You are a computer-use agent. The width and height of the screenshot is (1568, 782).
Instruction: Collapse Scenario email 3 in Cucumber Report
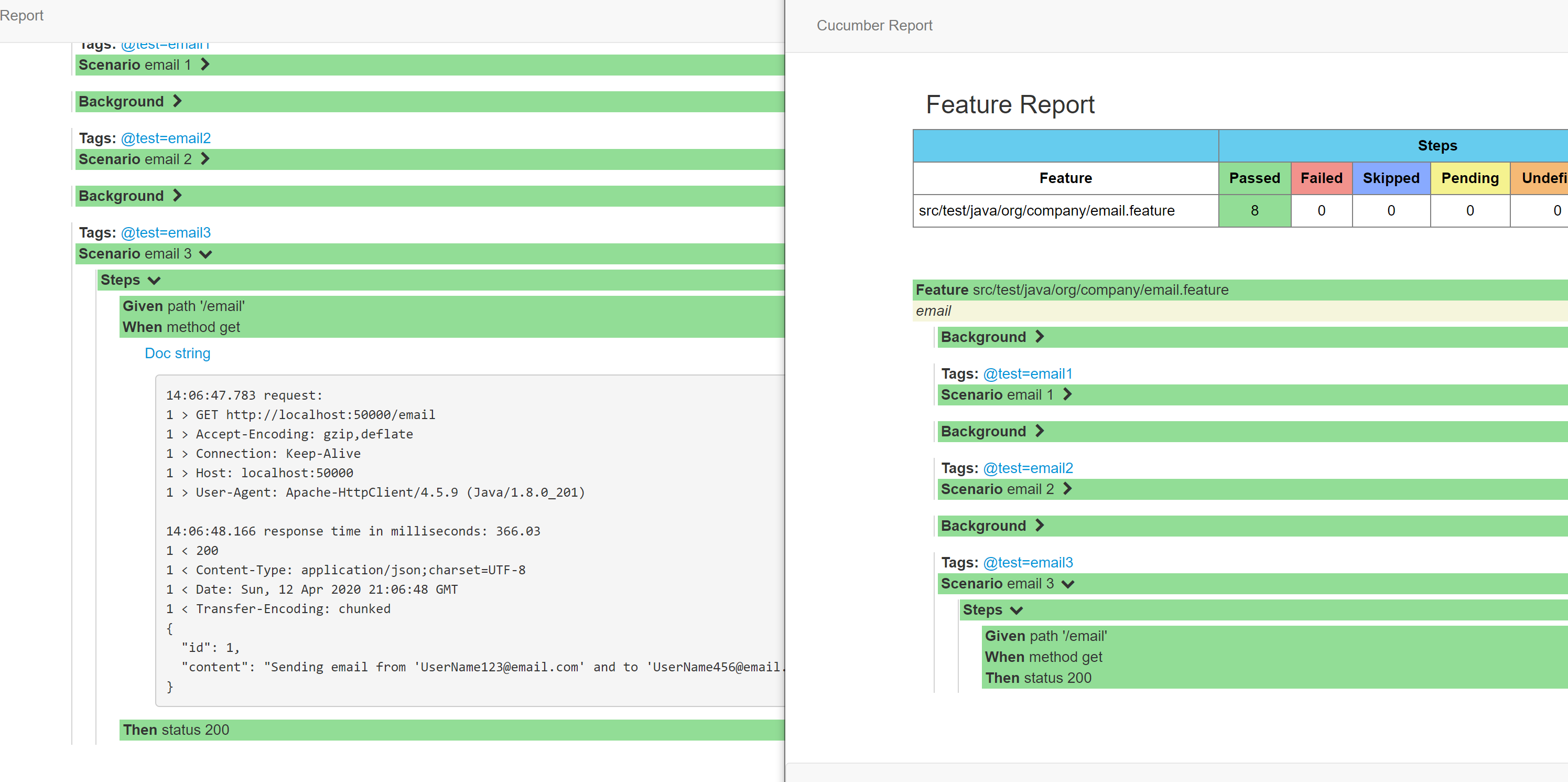click(1068, 583)
